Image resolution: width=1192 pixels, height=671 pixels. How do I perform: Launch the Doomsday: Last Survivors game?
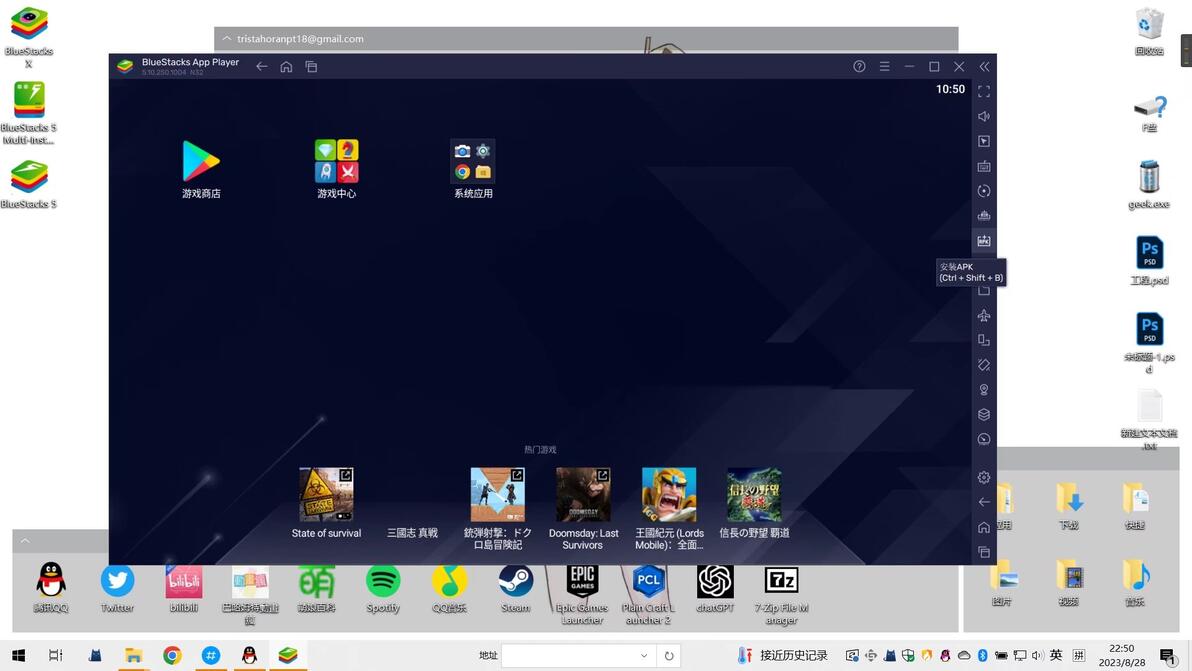583,508
